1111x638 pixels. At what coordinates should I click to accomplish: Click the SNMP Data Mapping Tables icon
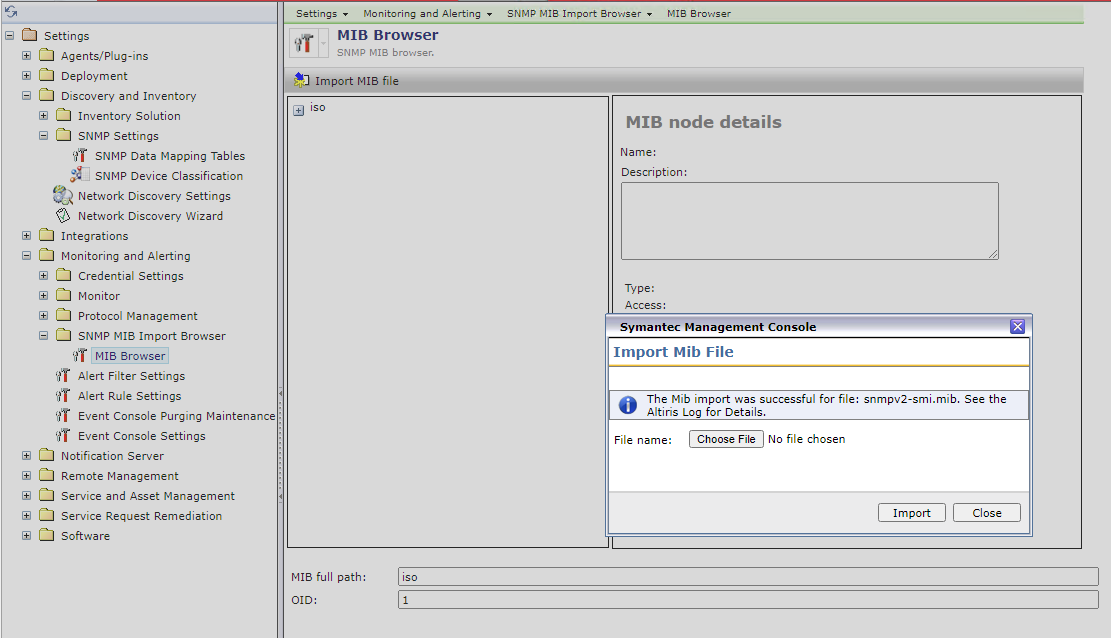tap(81, 156)
